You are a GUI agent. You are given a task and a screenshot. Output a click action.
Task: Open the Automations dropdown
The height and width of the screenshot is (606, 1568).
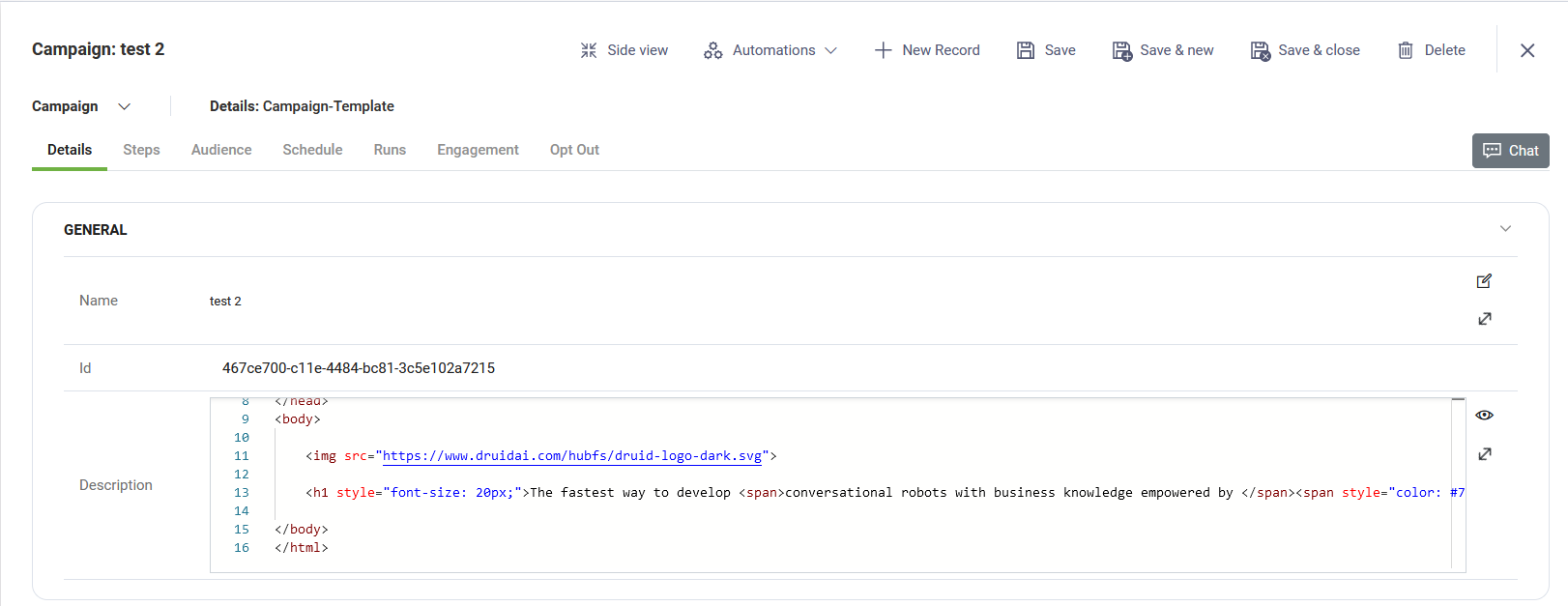pyautogui.click(x=770, y=50)
